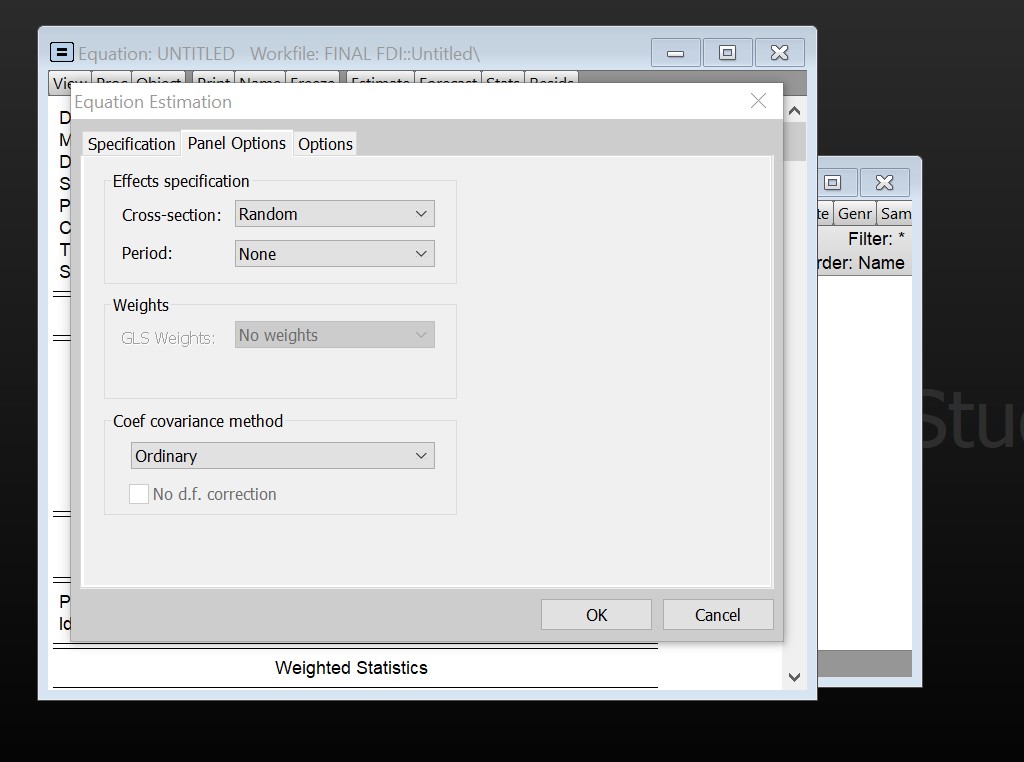This screenshot has width=1024, height=762.
Task: Tick the No d.f. correction checkbox
Action: [x=140, y=494]
